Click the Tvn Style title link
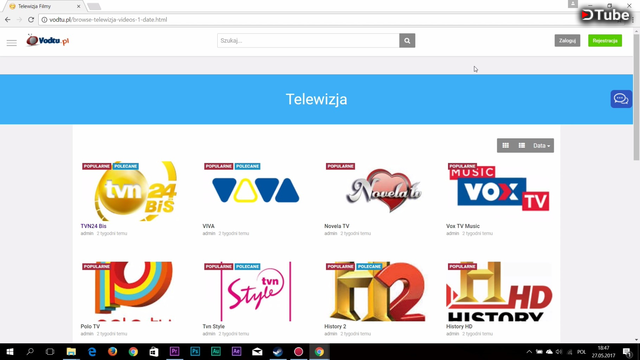 [x=213, y=327]
